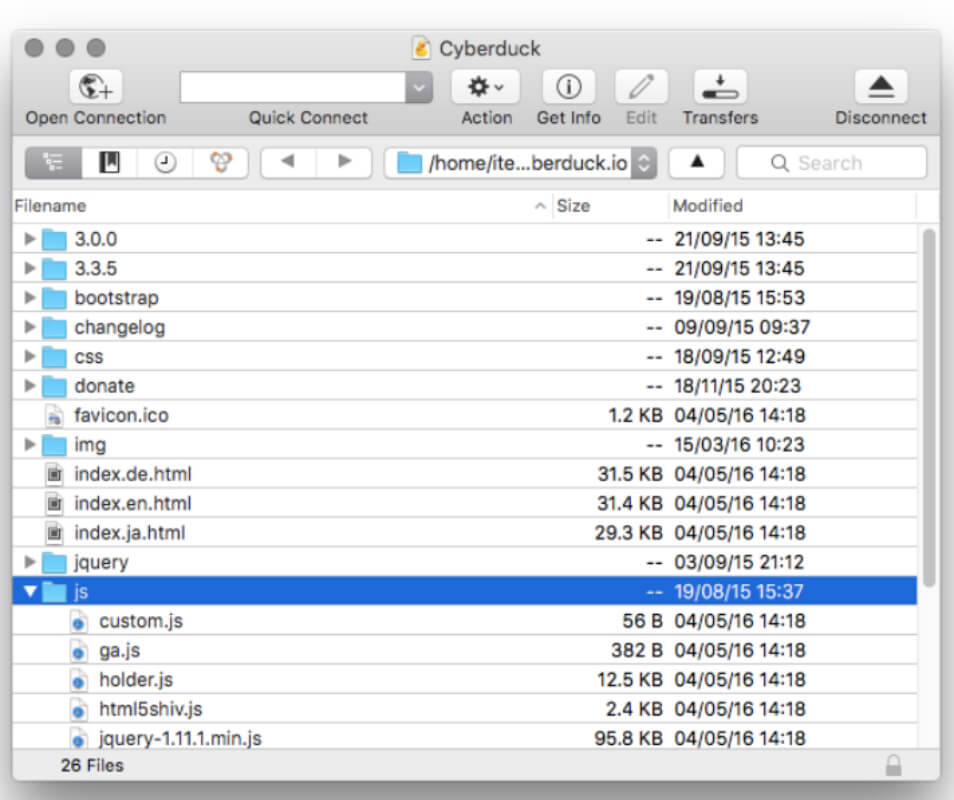Expand the img folder
The width and height of the screenshot is (954, 800).
[29, 444]
